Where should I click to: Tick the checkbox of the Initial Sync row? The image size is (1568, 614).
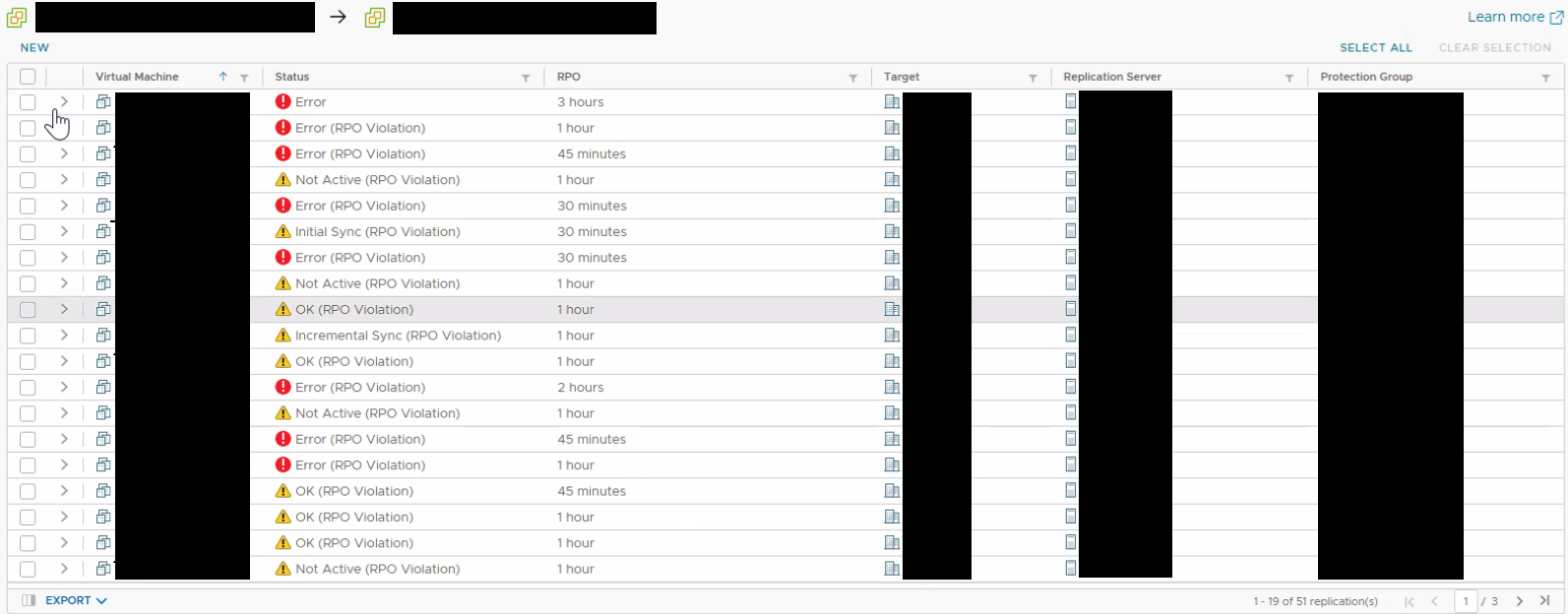pyautogui.click(x=28, y=232)
